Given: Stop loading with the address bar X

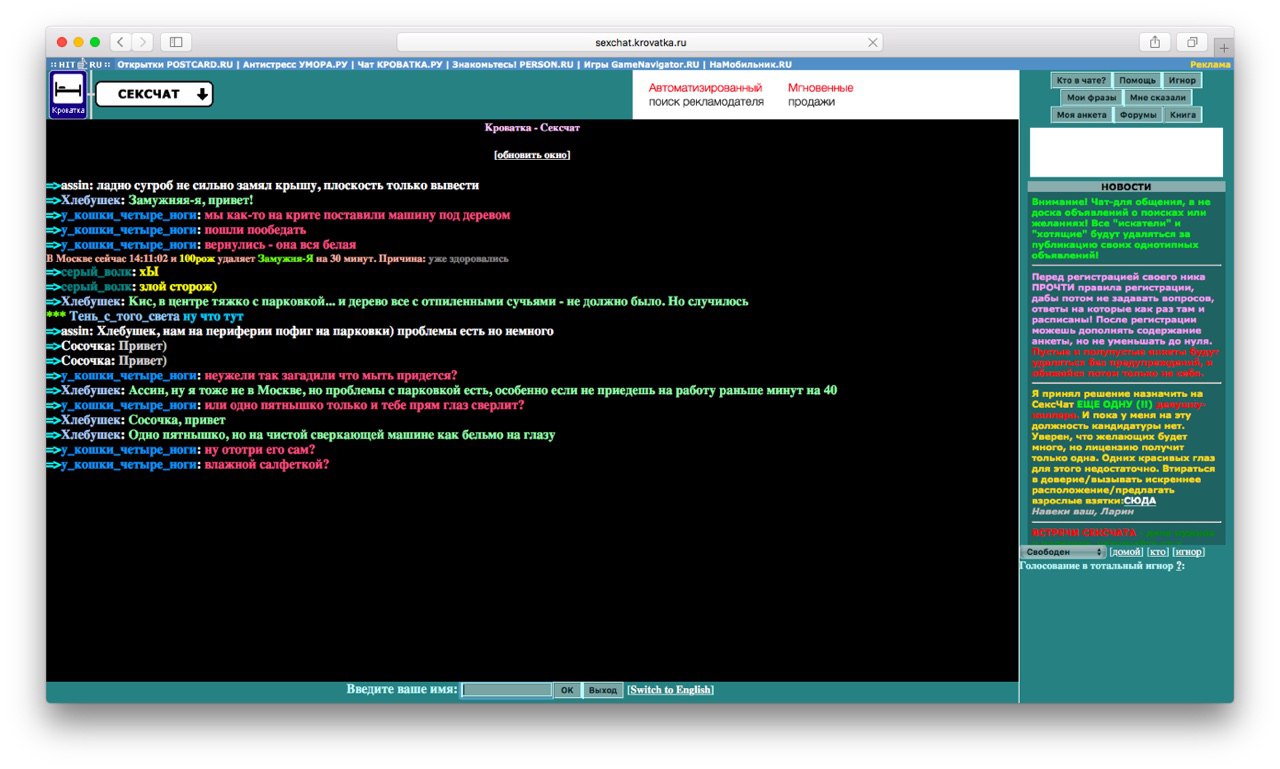Looking at the screenshot, I should [873, 43].
